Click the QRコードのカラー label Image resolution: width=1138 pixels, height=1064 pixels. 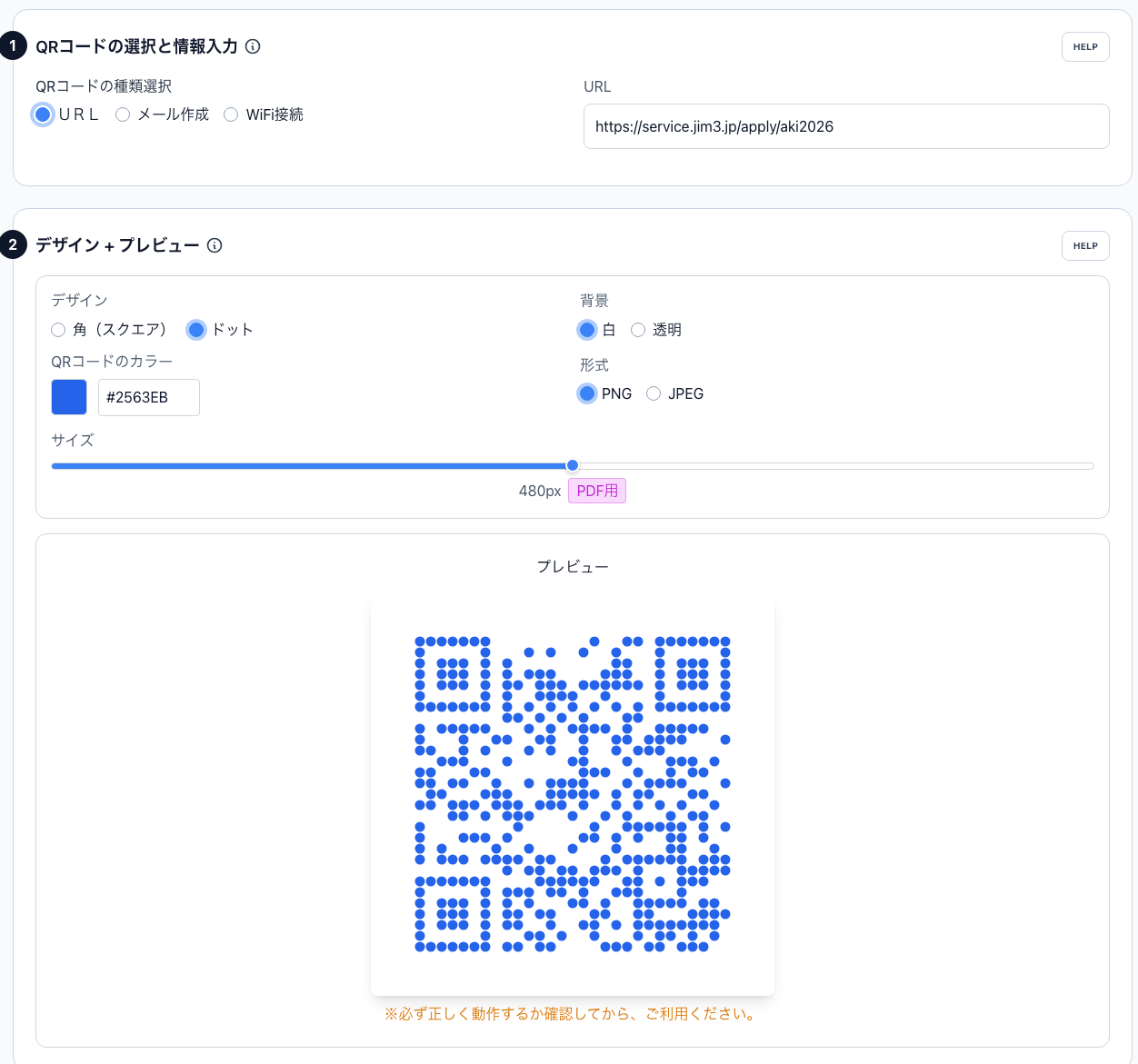pos(112,362)
